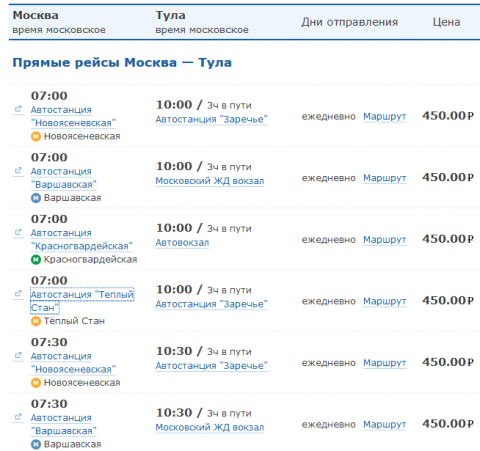Click blue metro icon on 07:00 Варшавская row

(36, 198)
